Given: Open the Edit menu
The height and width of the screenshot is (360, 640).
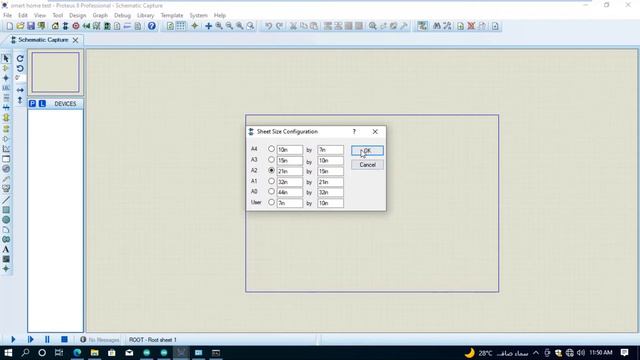Looking at the screenshot, I should click(x=23, y=15).
